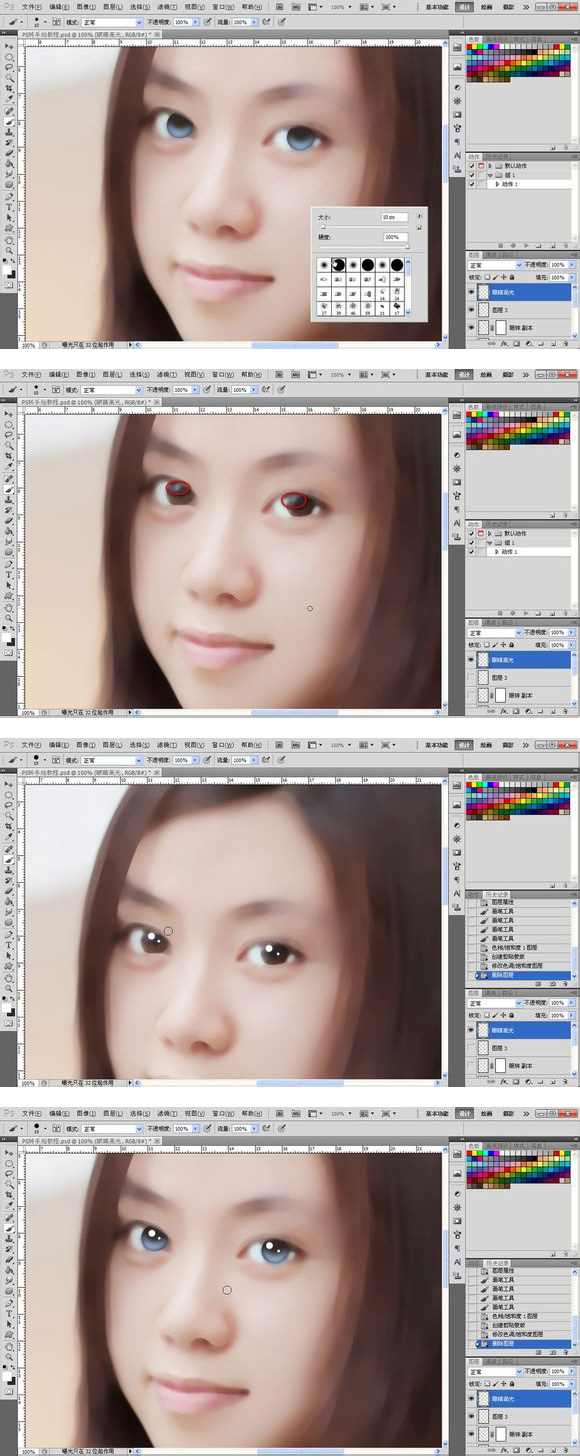Switch to 动作 tab in third screenshot
Image resolution: width=580 pixels, height=1456 pixels.
click(472, 895)
